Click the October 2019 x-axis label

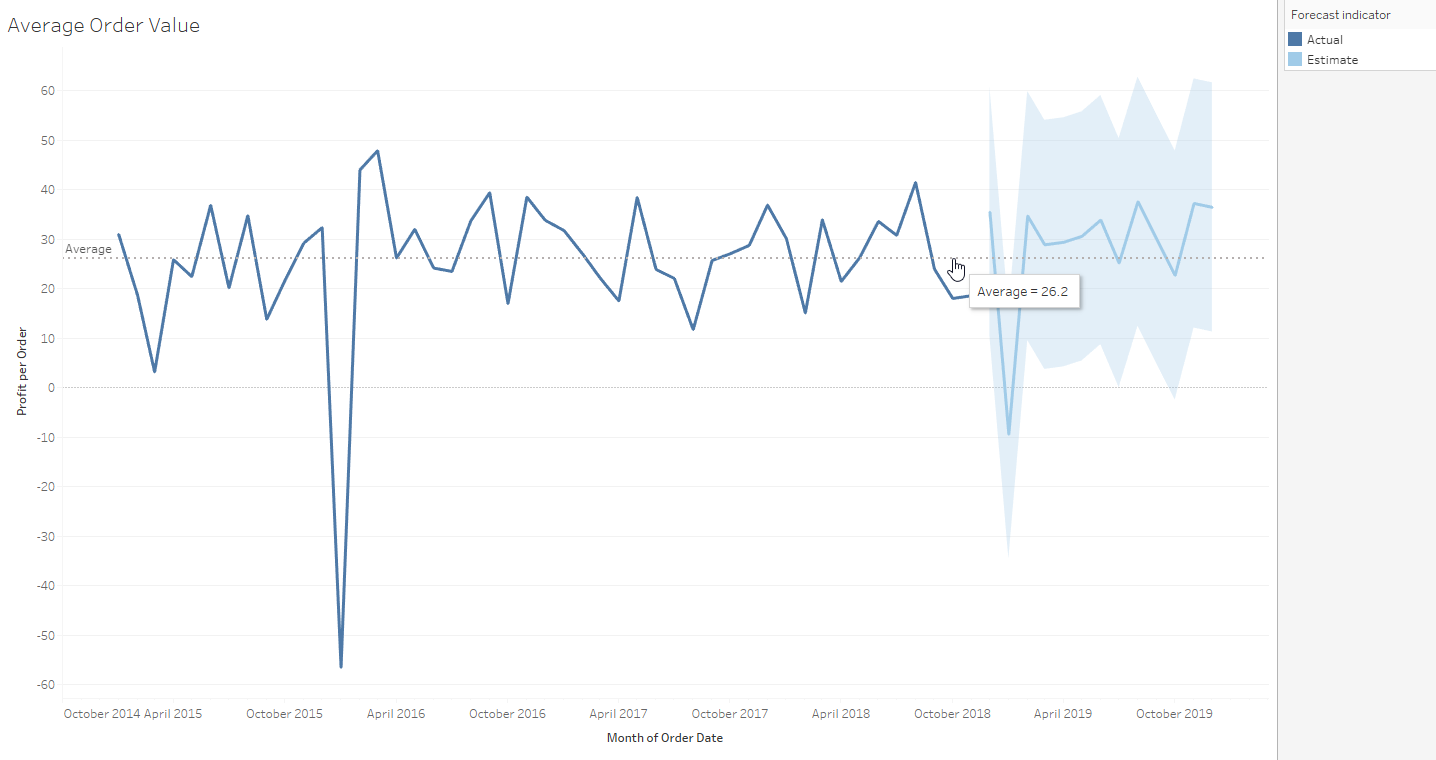click(1174, 714)
